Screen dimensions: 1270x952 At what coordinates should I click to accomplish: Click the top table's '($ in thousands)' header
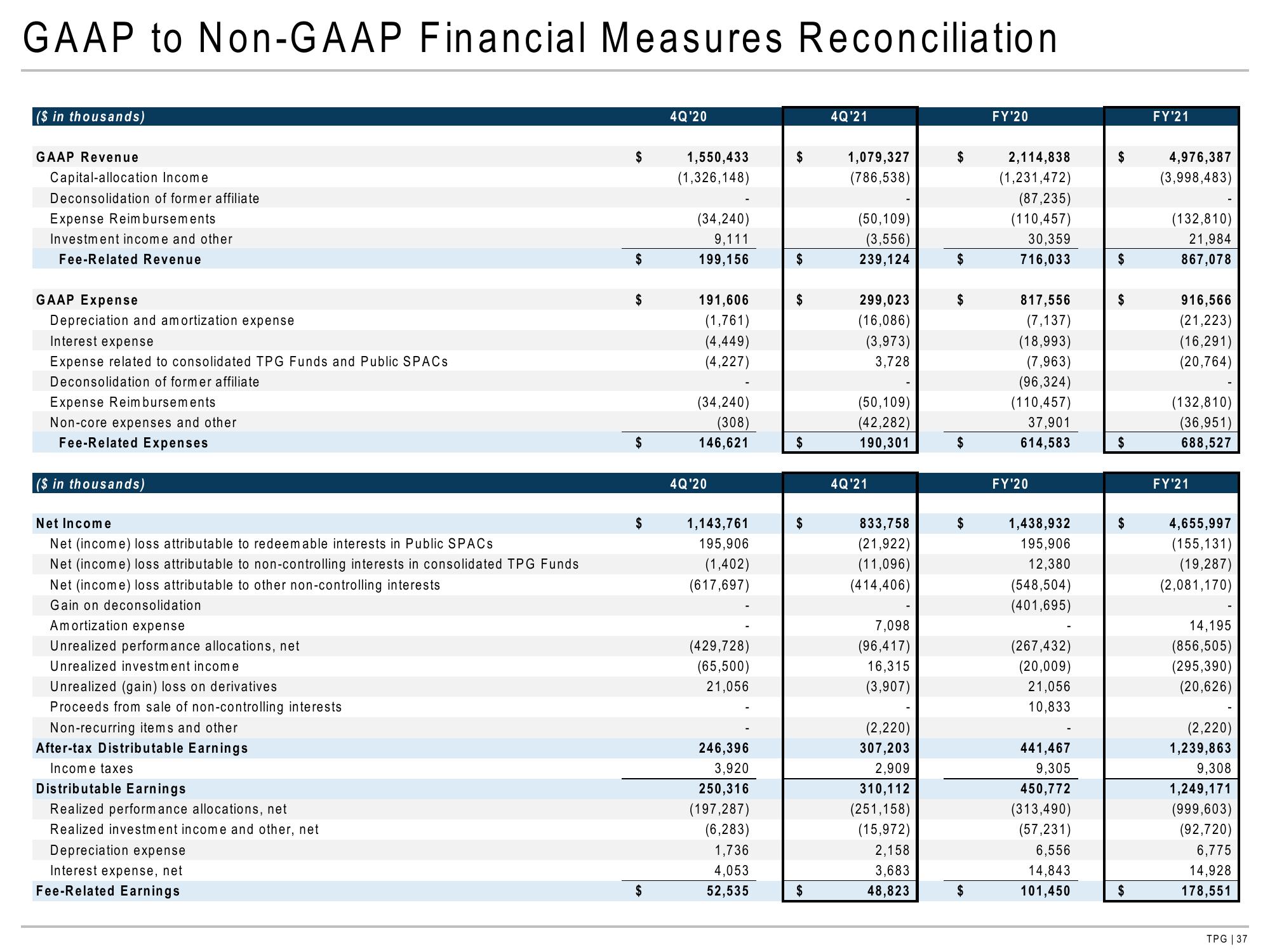pyautogui.click(x=90, y=117)
